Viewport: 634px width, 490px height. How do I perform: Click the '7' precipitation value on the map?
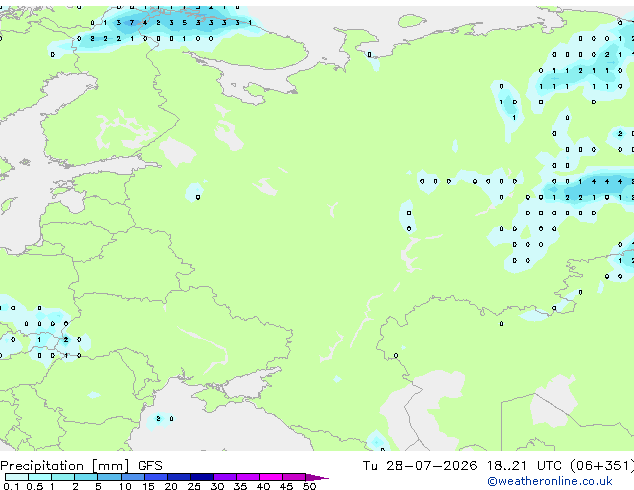[131, 23]
